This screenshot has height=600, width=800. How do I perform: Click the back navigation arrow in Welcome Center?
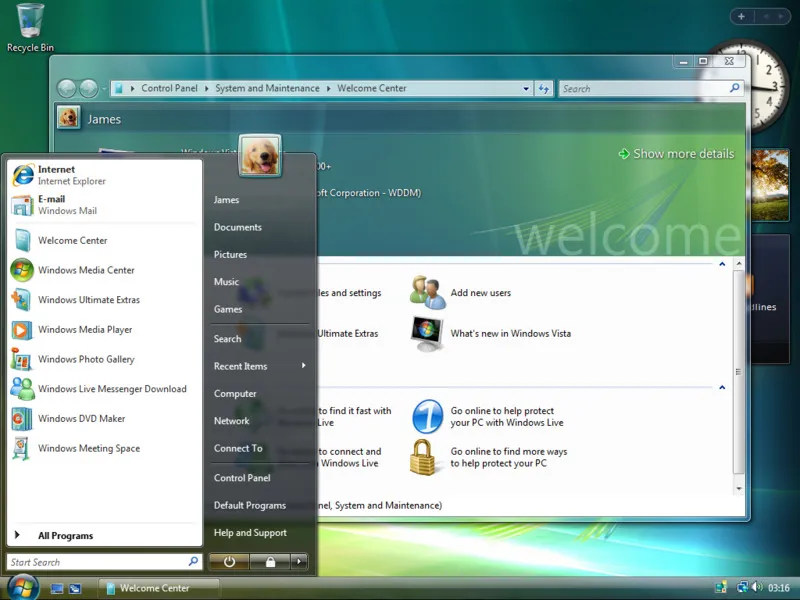pyautogui.click(x=68, y=88)
